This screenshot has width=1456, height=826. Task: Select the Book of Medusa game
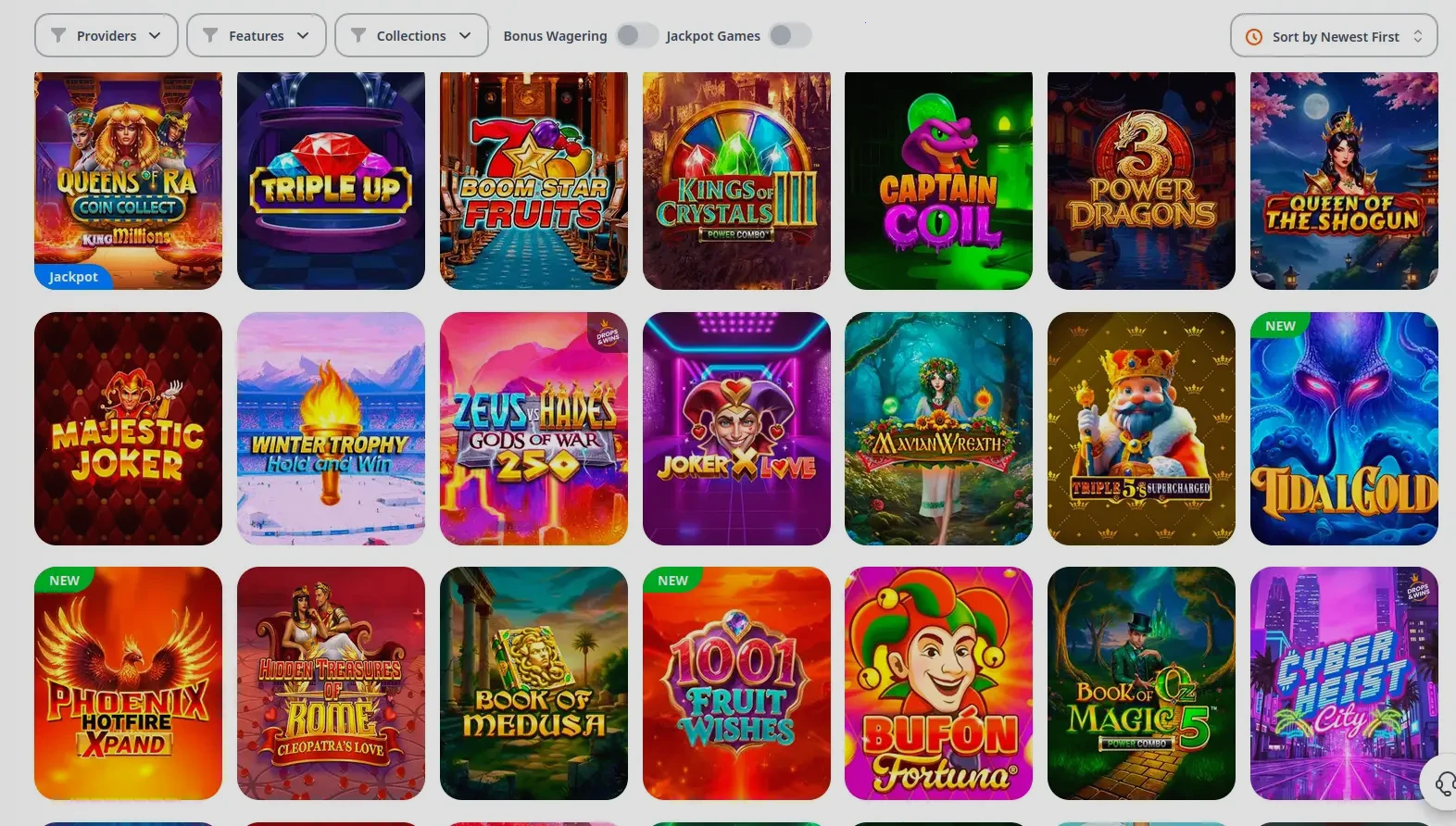pos(533,683)
